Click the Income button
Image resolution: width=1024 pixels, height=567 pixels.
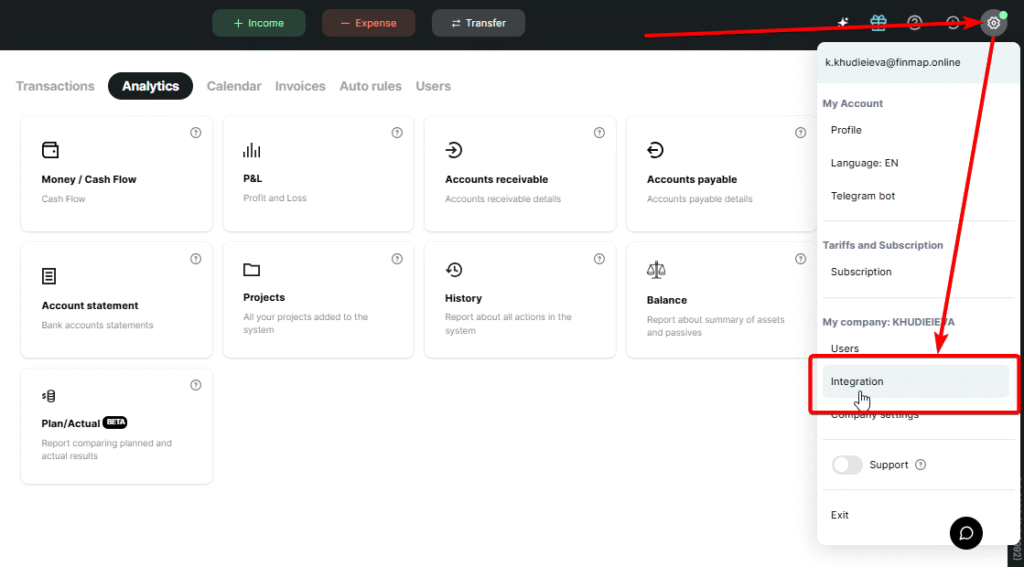[258, 23]
